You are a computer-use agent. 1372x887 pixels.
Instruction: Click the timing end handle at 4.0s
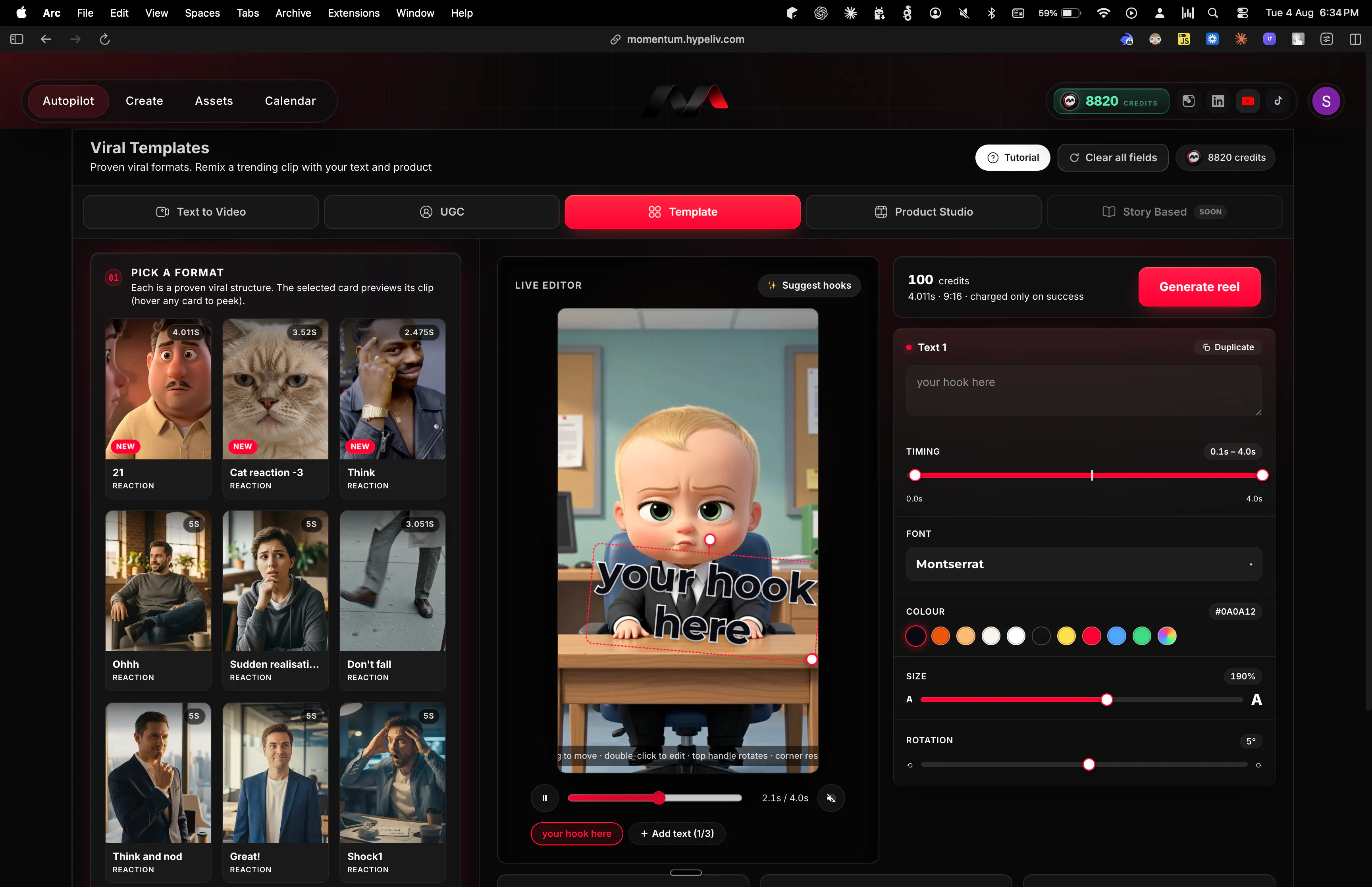(x=1262, y=475)
